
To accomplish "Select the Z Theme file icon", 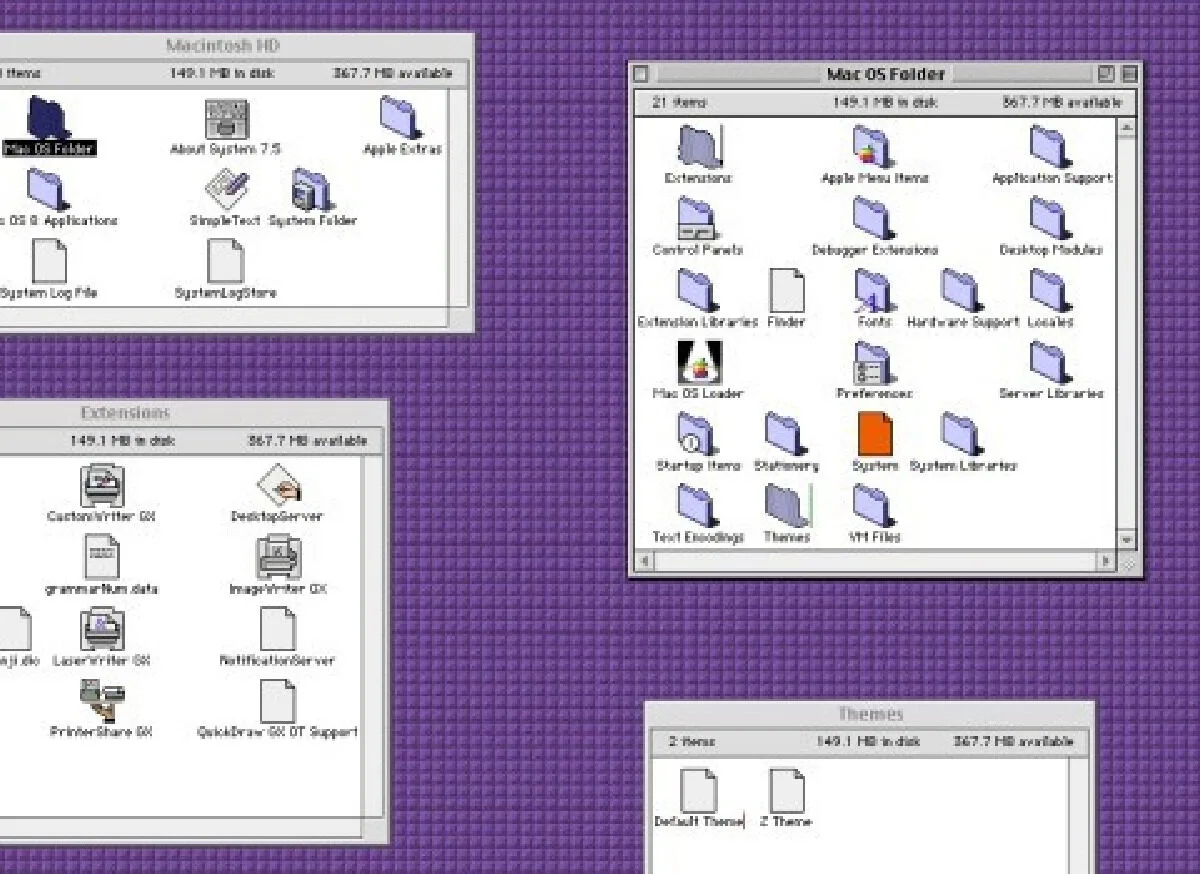I will (786, 791).
